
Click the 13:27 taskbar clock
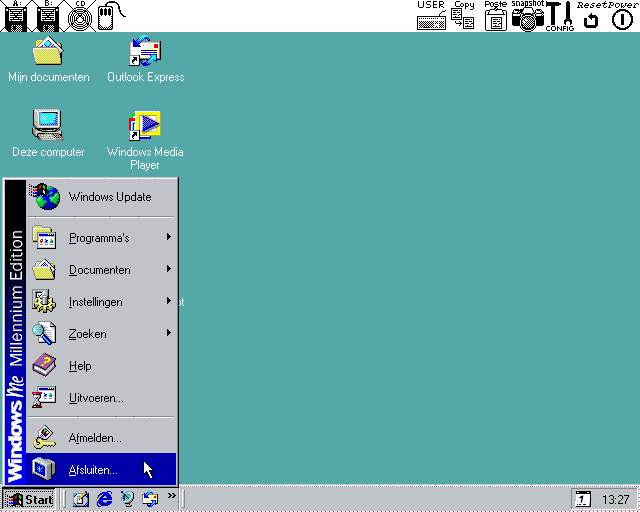coord(616,500)
